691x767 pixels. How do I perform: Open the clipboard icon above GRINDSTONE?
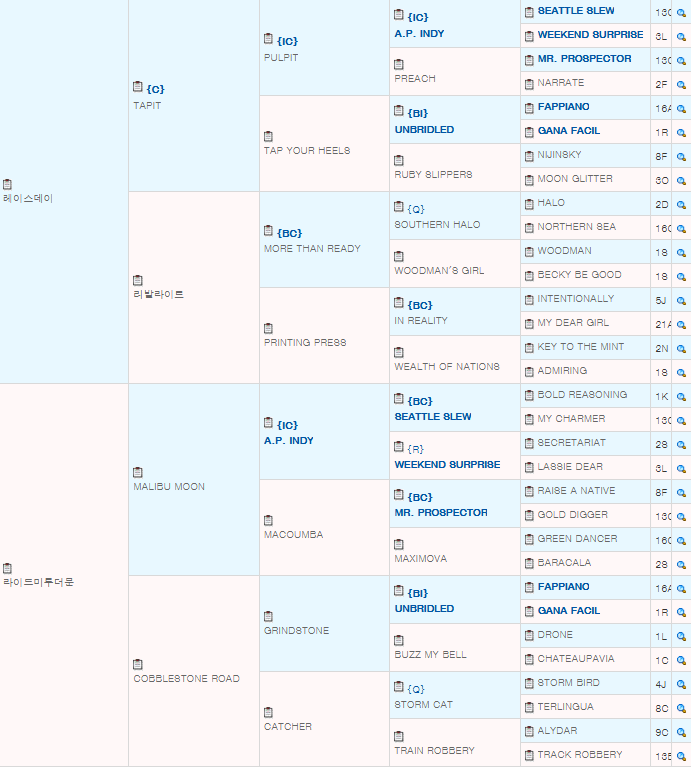point(268,616)
